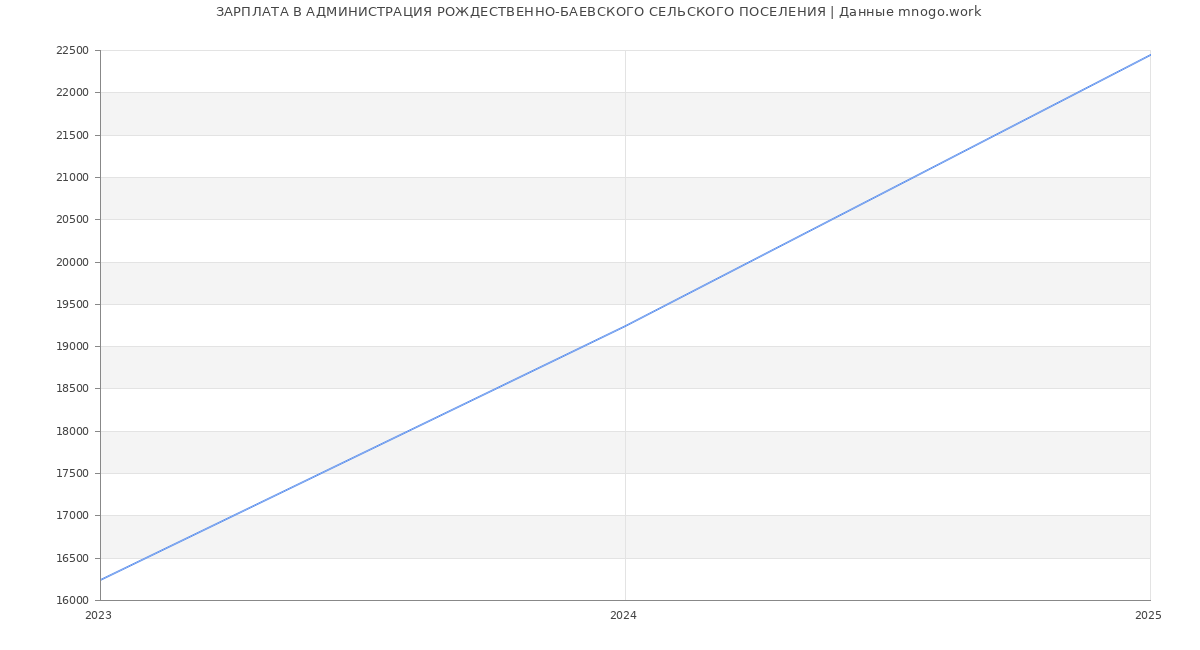
Task: Click the 21500 y-axis label
Action: click(x=72, y=135)
